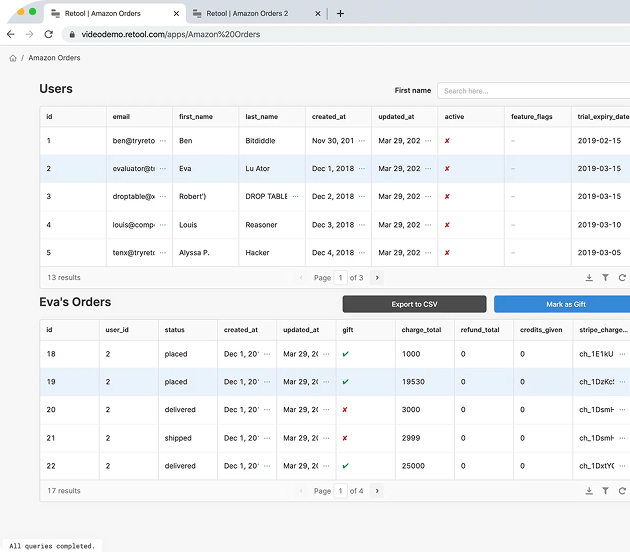Download Eva's Orders table data icon

point(589,491)
